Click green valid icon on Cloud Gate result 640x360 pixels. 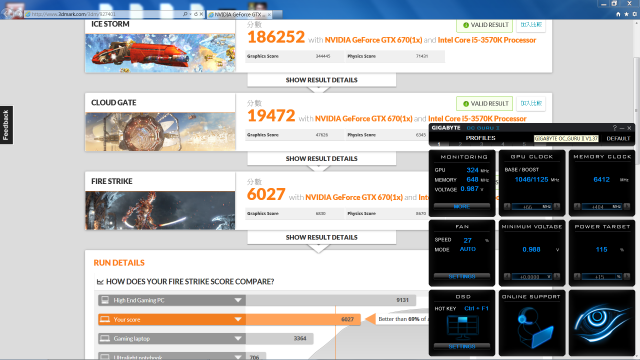[466, 104]
